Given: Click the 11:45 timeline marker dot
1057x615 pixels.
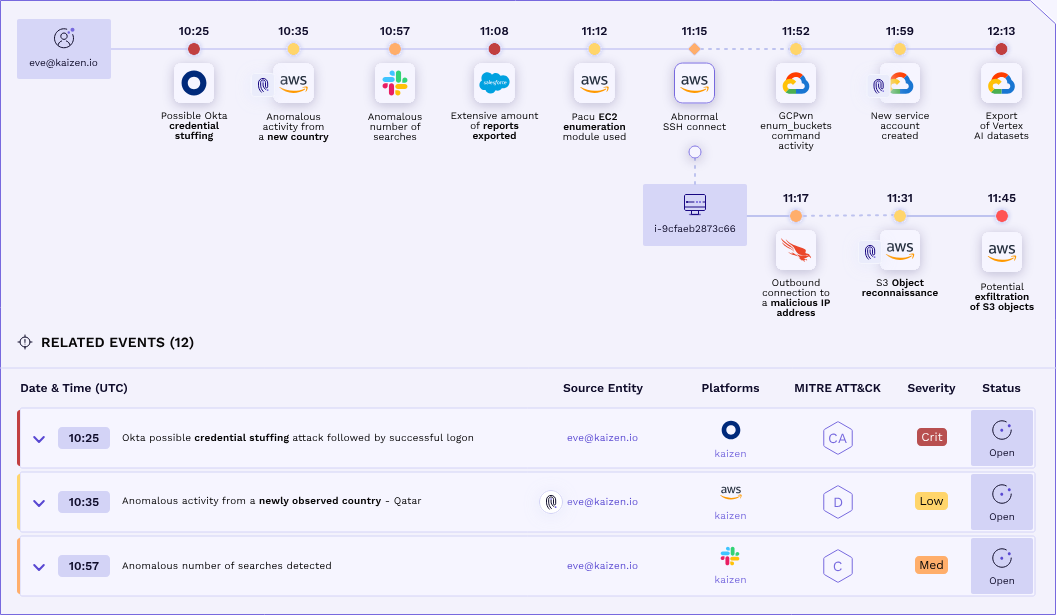Looking at the screenshot, I should [x=1001, y=214].
